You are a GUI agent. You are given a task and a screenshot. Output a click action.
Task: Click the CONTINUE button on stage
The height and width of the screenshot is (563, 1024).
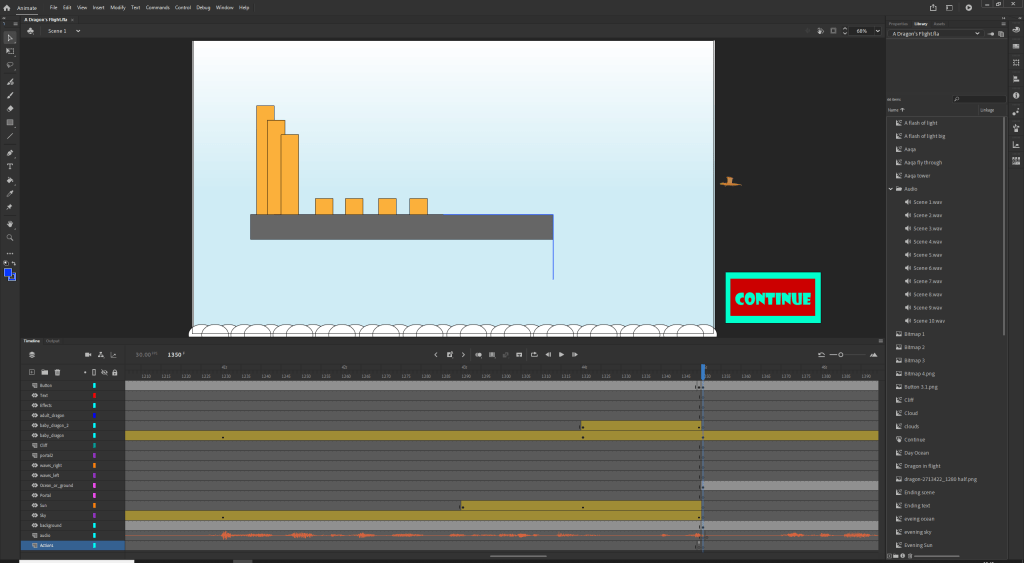[773, 298]
